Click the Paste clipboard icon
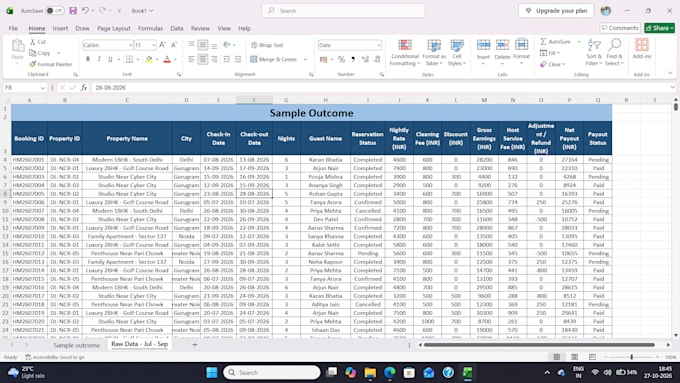The height and width of the screenshot is (383, 680). point(17,46)
